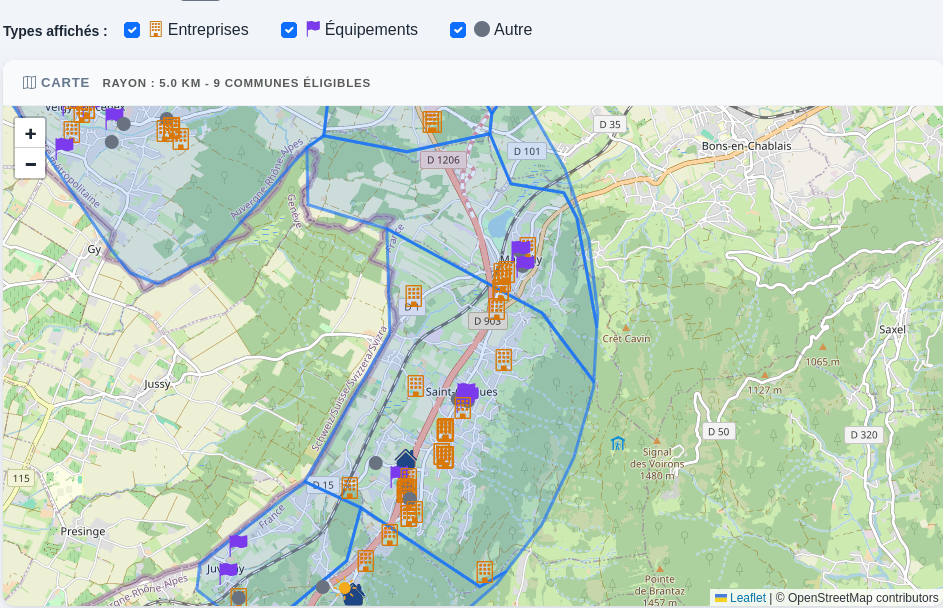Click the Saxel place label
943x608 pixels.
(x=892, y=330)
